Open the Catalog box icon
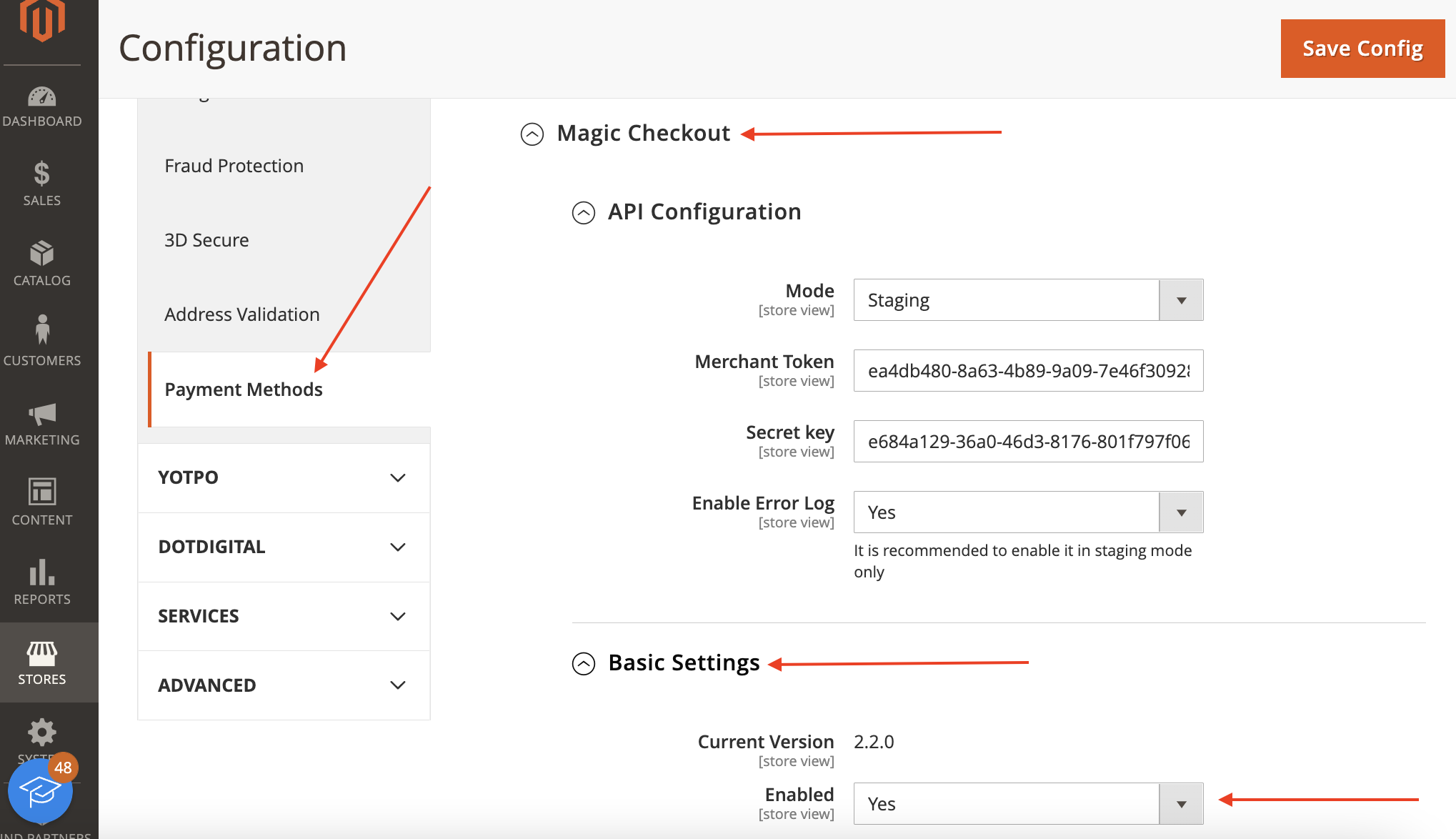Viewport: 1456px width, 839px height. 42,253
